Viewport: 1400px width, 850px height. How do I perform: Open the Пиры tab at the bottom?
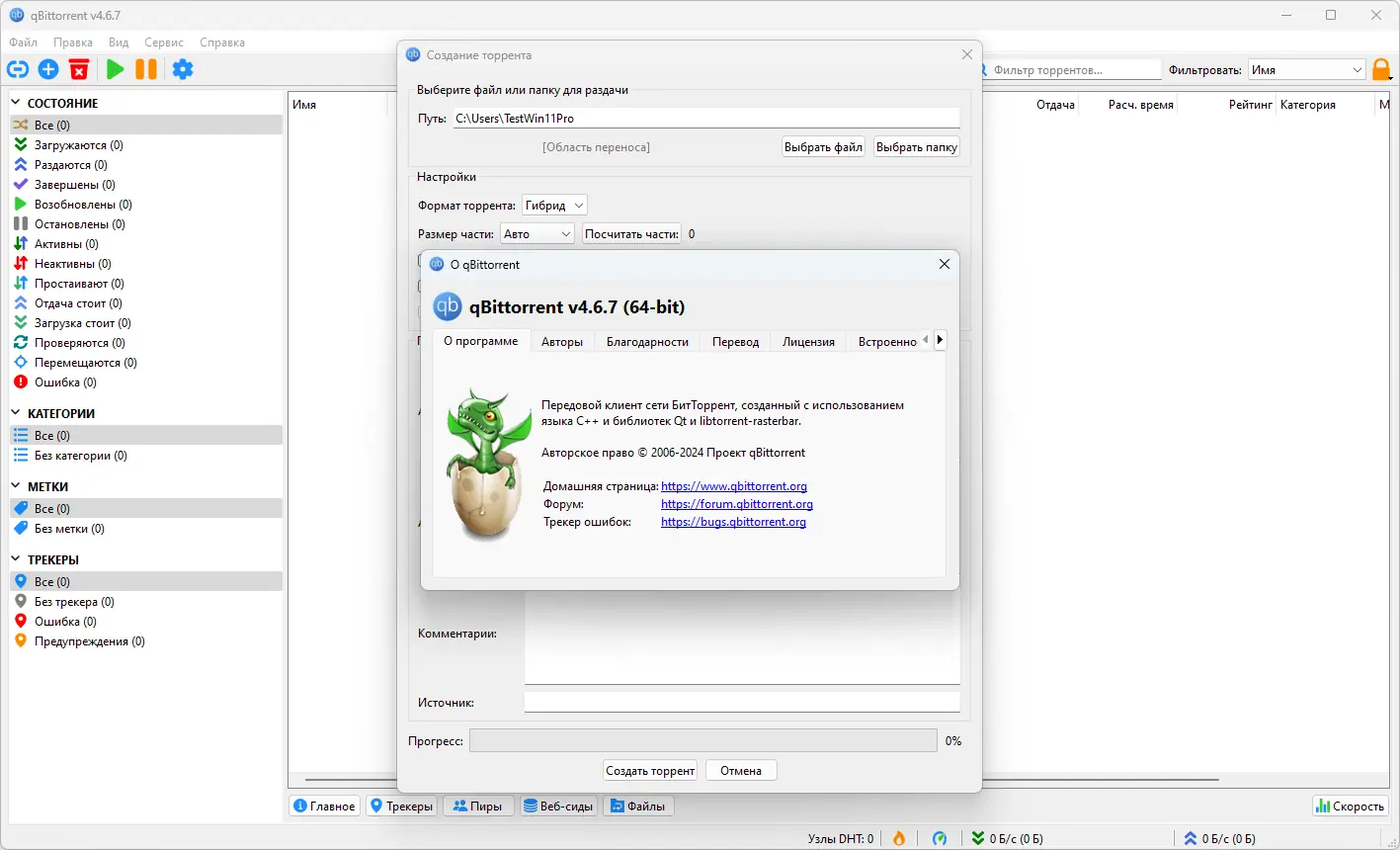(478, 807)
